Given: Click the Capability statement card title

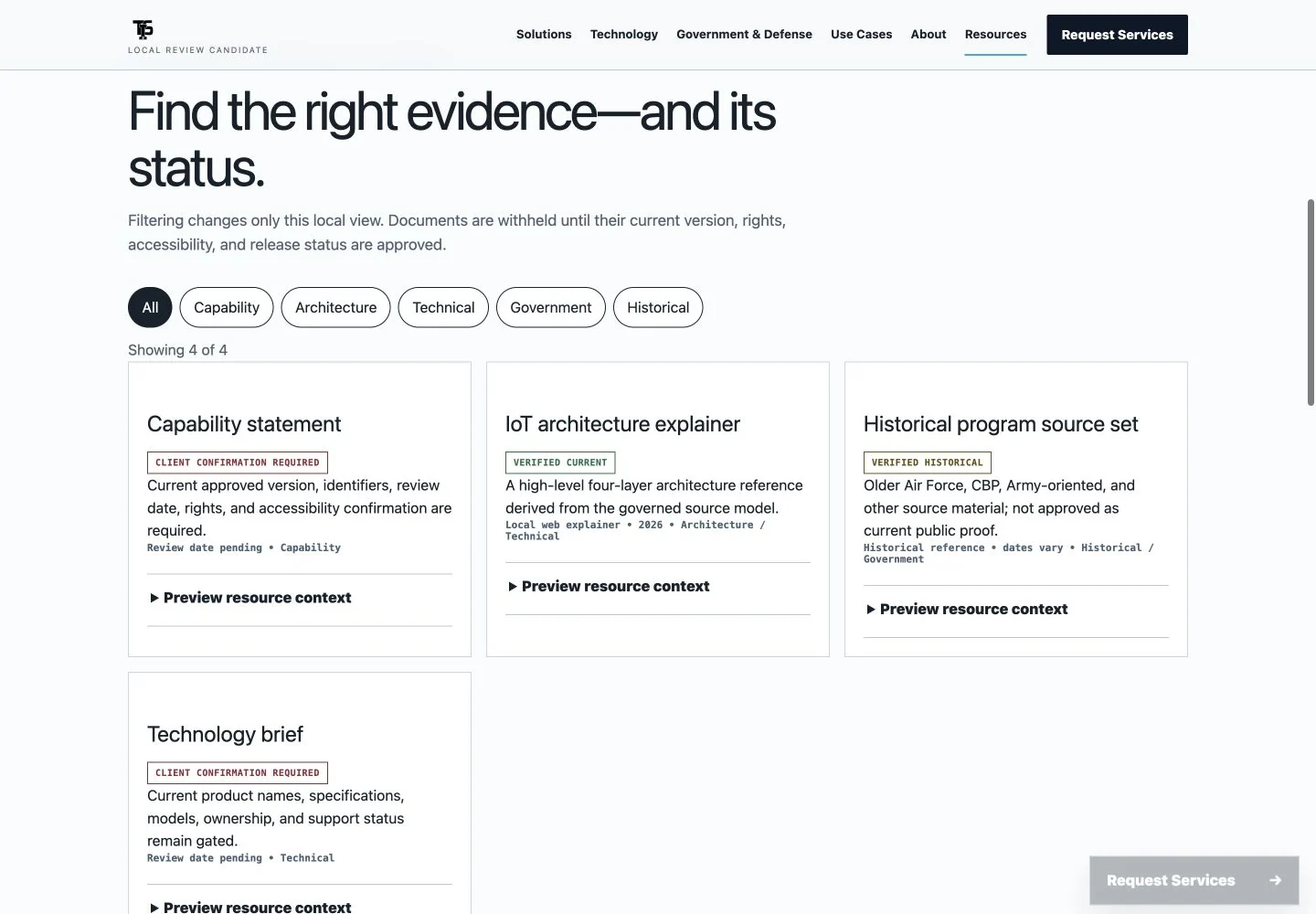Looking at the screenshot, I should click(244, 424).
